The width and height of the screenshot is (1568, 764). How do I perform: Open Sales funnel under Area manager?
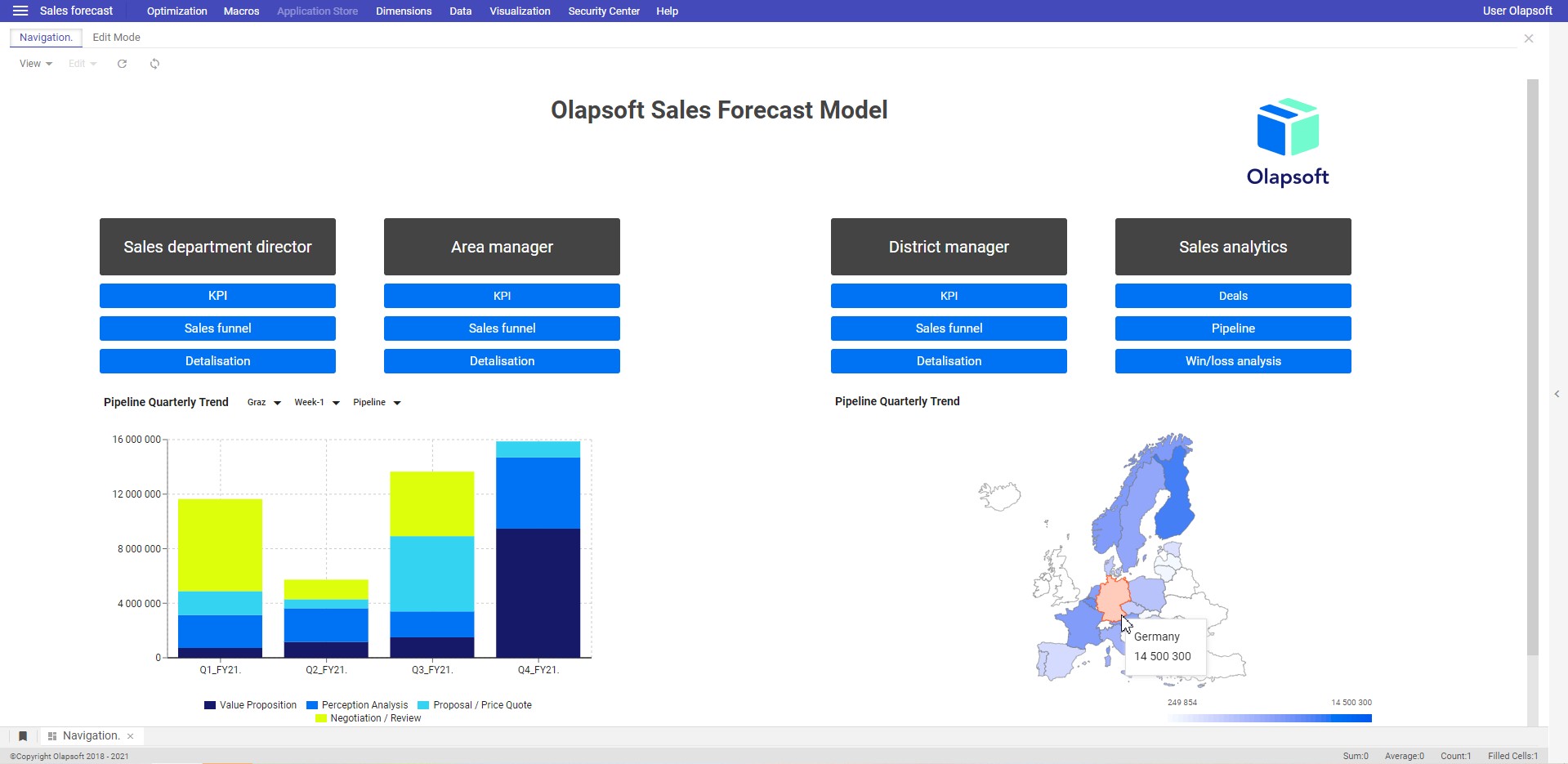tap(502, 328)
